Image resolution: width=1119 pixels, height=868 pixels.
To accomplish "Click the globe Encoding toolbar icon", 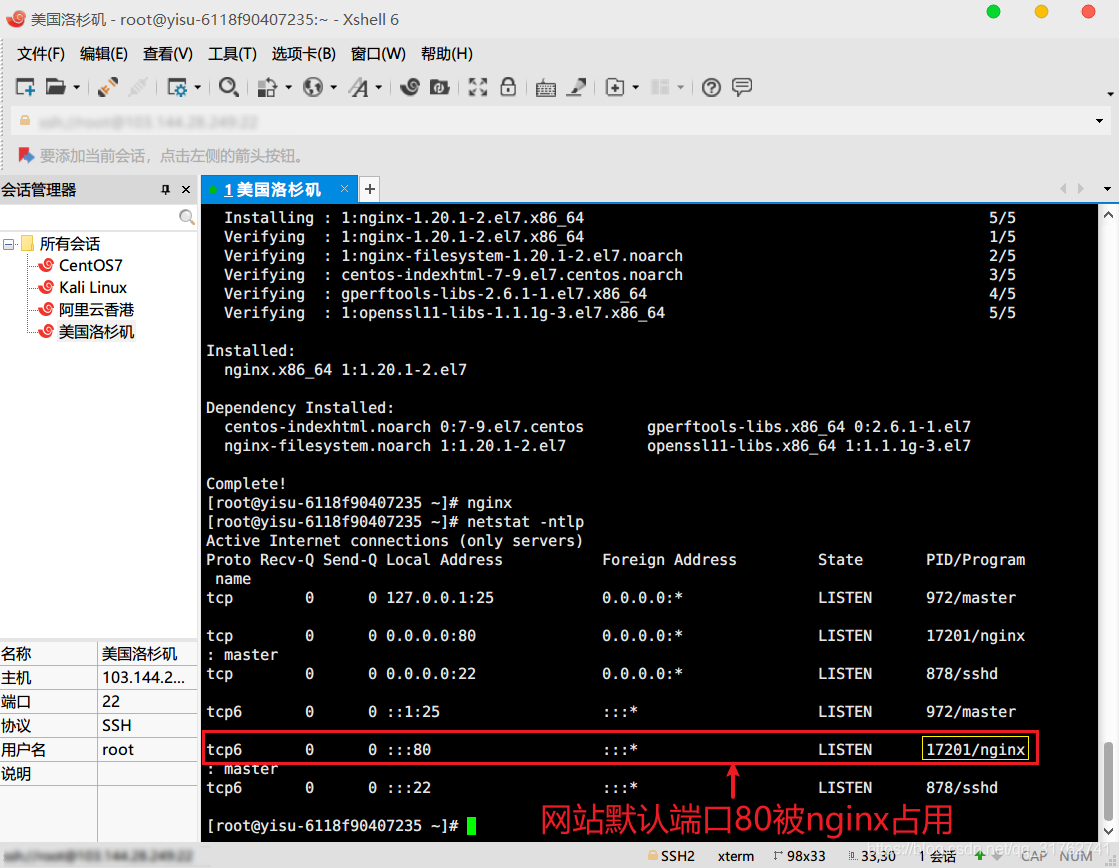I will coord(313,87).
